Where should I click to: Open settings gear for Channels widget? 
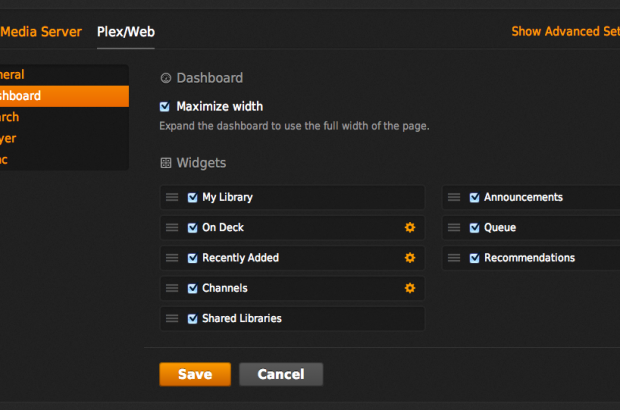tap(409, 288)
